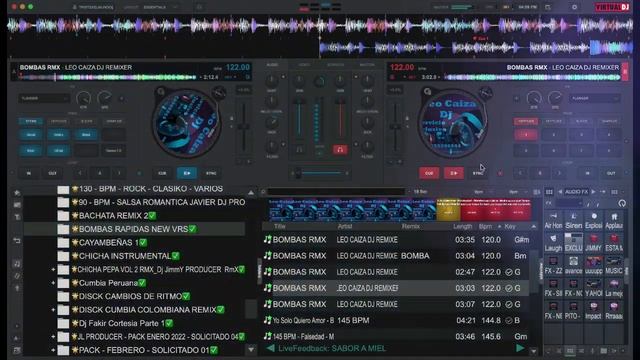
Task: Expand PACK - FEBRERO - SOLICITADO 01 folder
Action: click(53, 350)
